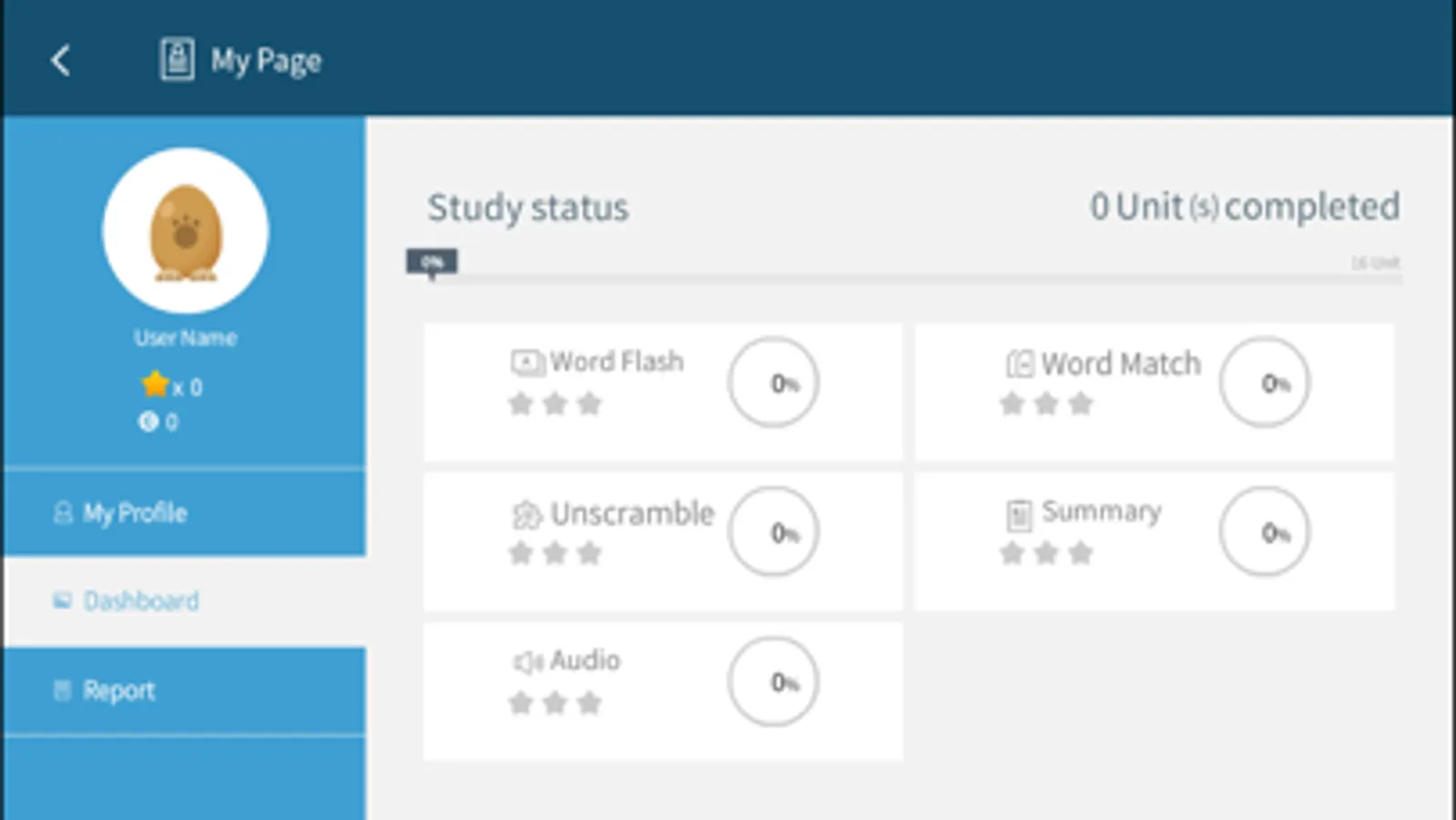Click the Word Flash card icon

coord(527,363)
